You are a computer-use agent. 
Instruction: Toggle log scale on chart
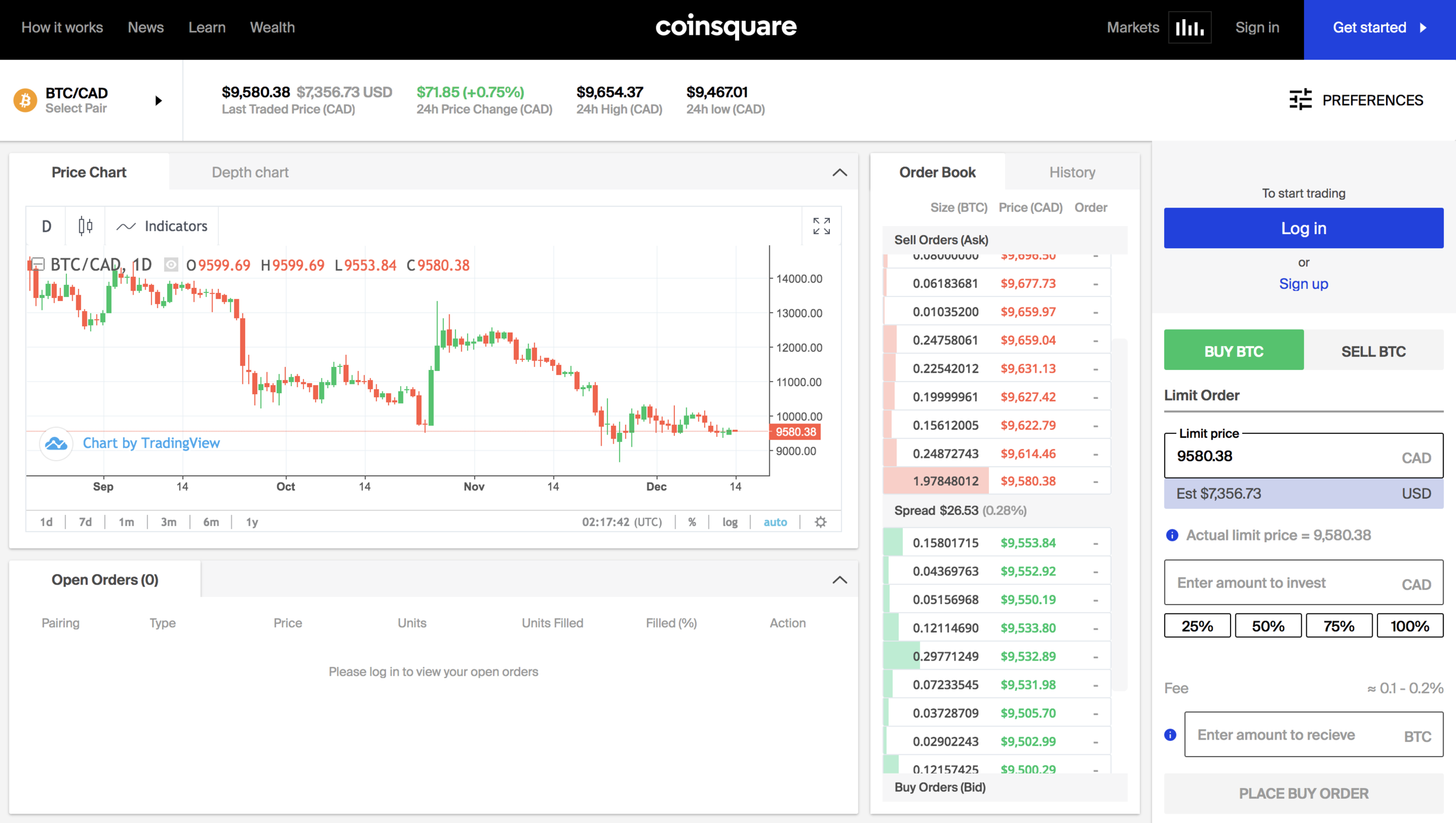point(730,522)
